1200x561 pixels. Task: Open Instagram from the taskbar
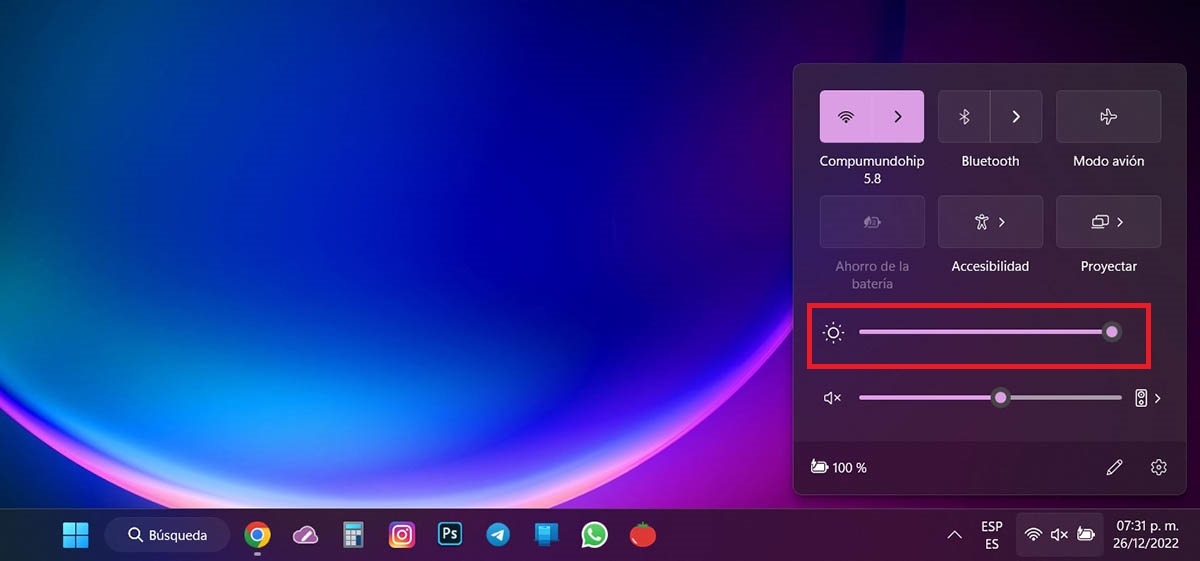(402, 535)
